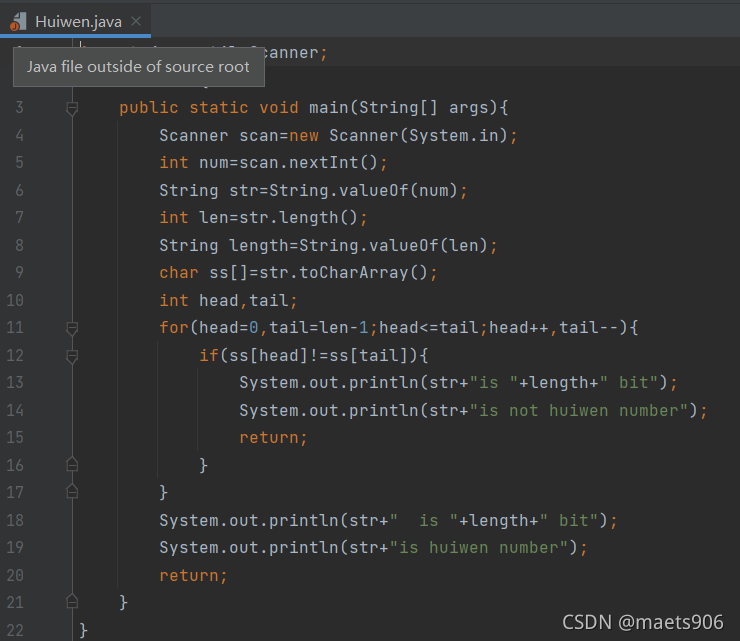
Task: Click the '" is "' string on line 18
Action: [423, 521]
